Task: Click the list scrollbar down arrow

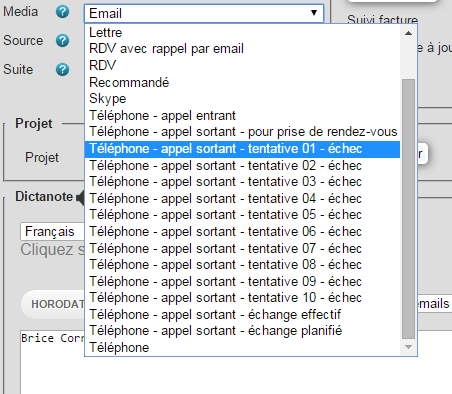Action: [408, 347]
